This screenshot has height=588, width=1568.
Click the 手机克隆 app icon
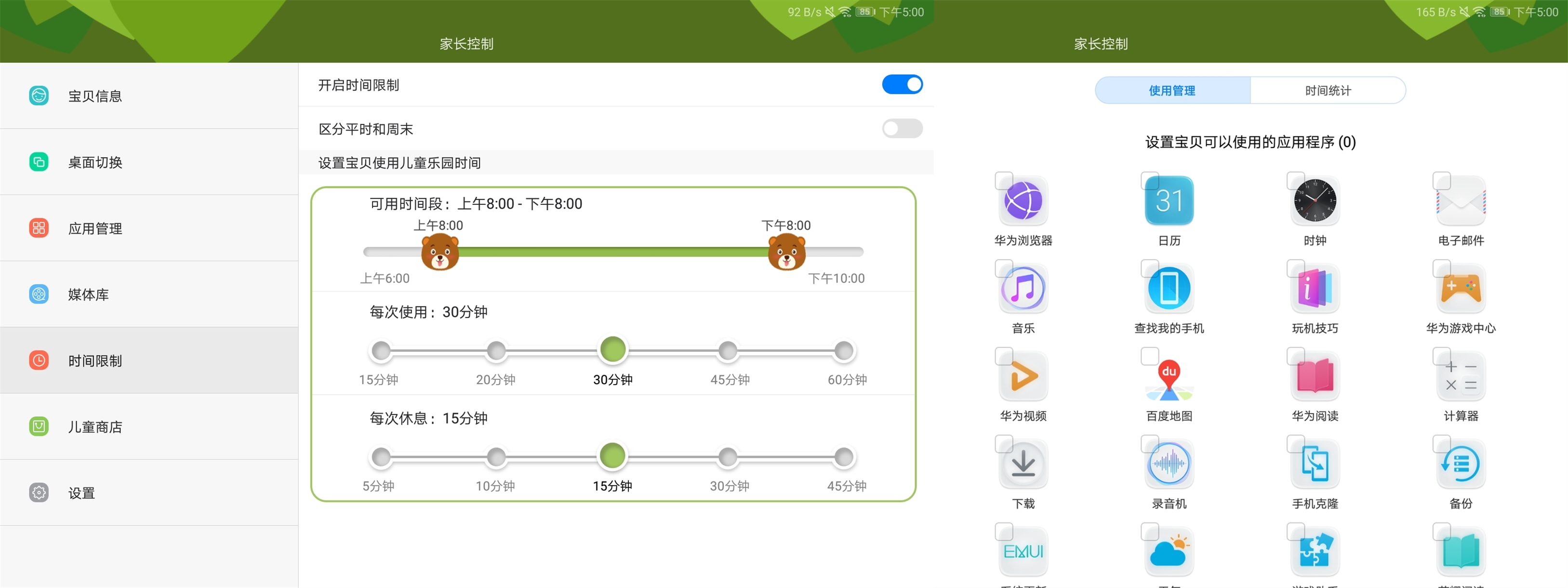pyautogui.click(x=1314, y=463)
